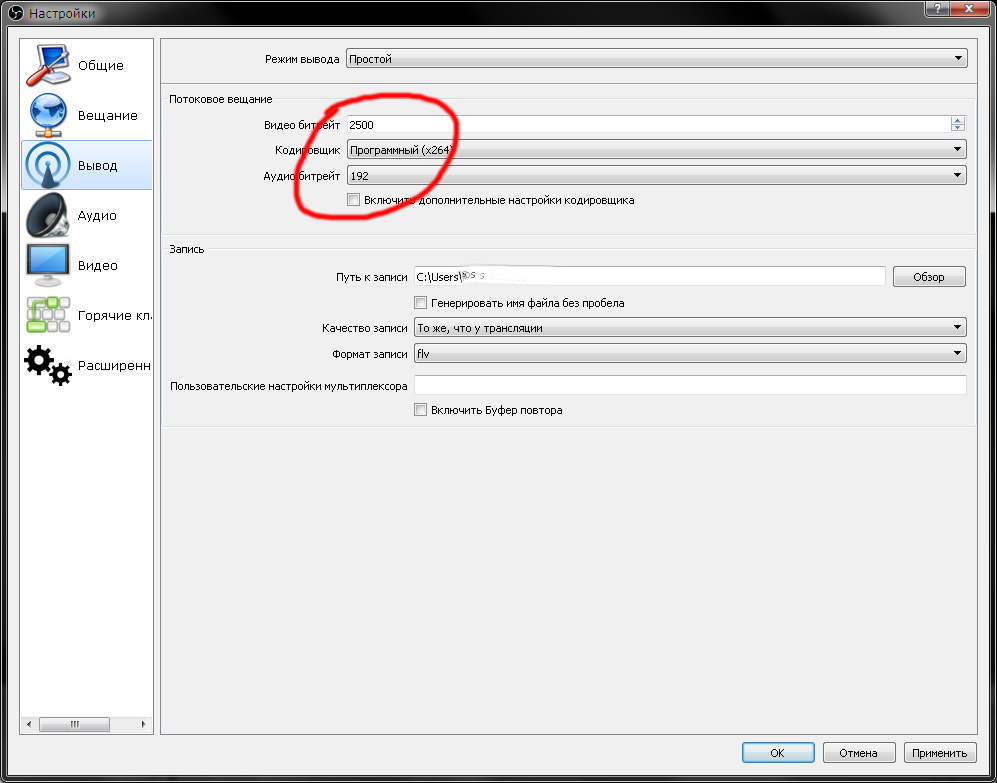Click the Обзор browse button
This screenshot has height=783, width=997.
[x=929, y=277]
